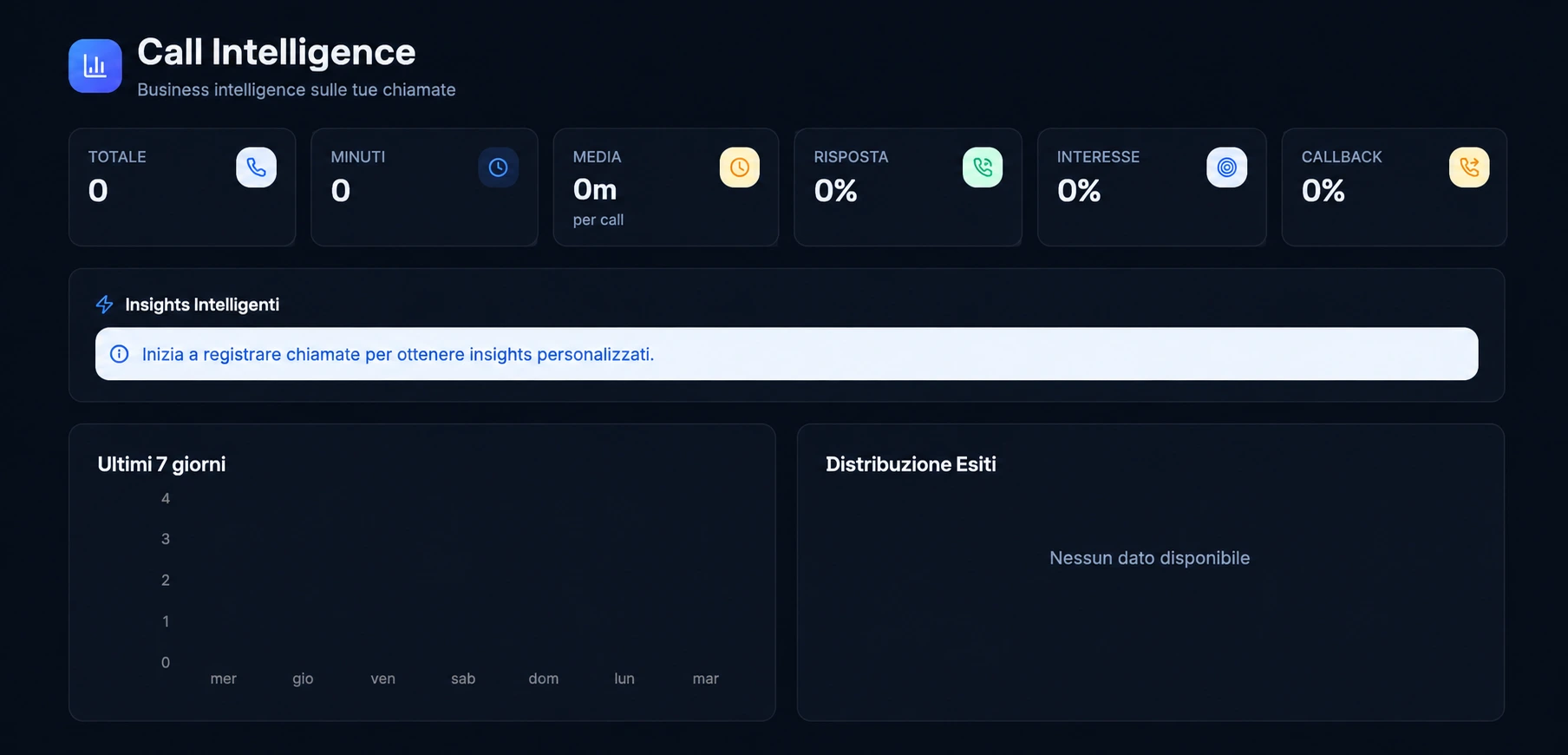Image resolution: width=1568 pixels, height=755 pixels.
Task: Click the clock icon in the MINUTI card
Action: point(499,167)
